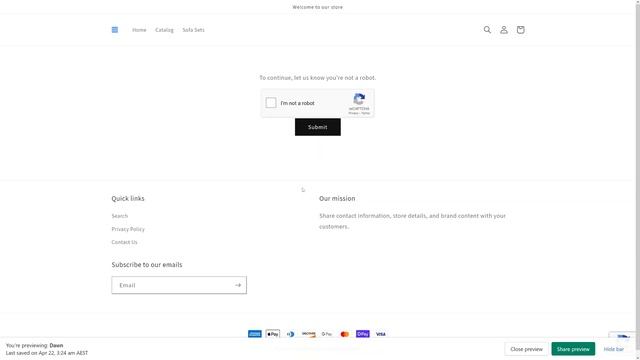This screenshot has height=360, width=640.
Task: Click the Last saved timestamp text
Action: 47,353
